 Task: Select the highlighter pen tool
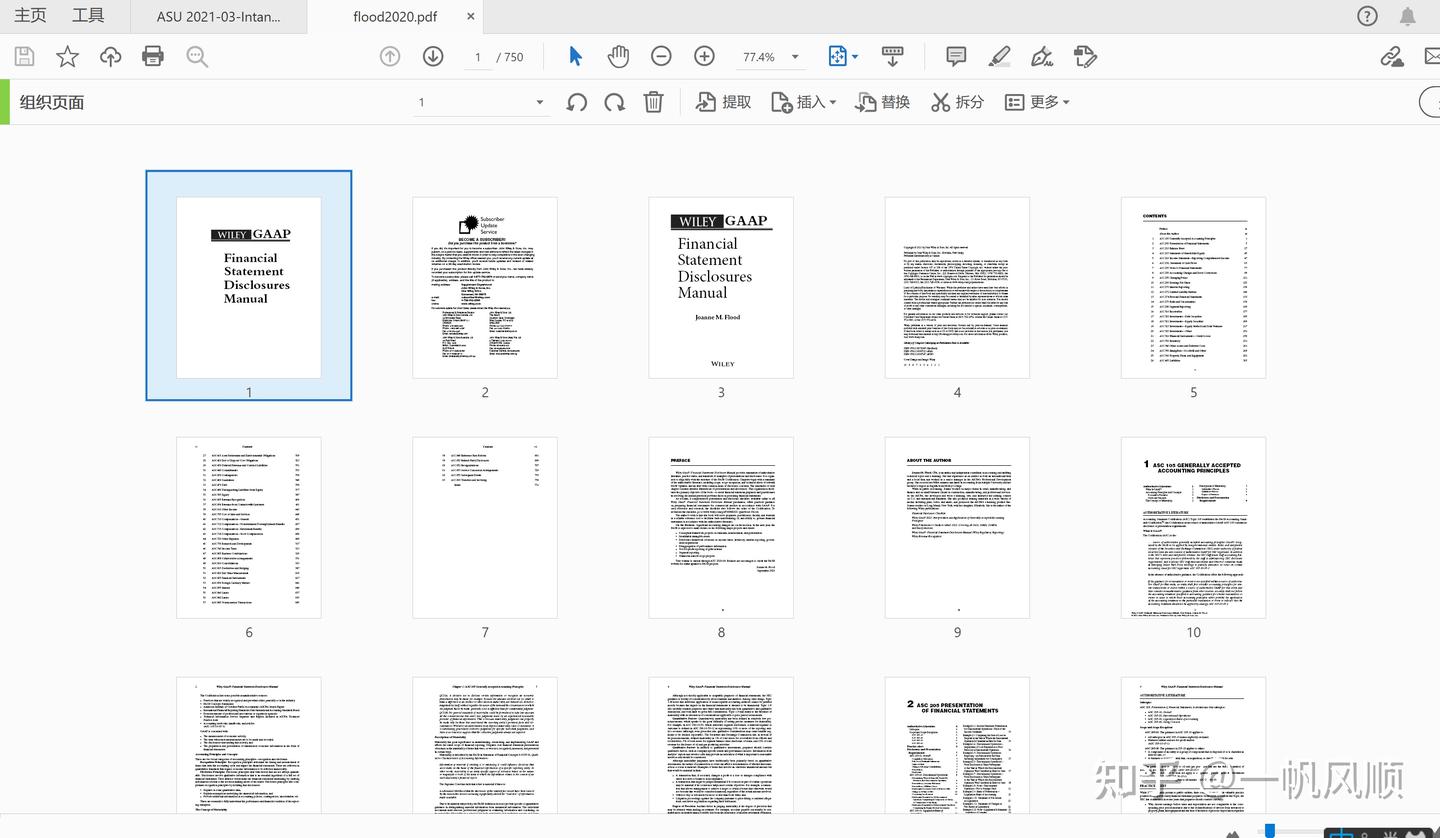point(999,57)
